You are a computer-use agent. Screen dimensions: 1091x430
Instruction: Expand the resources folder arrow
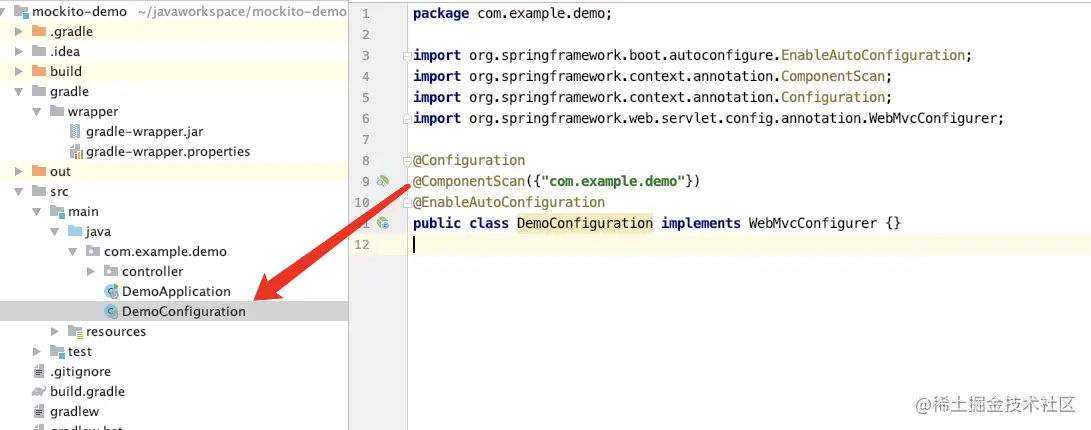click(x=55, y=332)
